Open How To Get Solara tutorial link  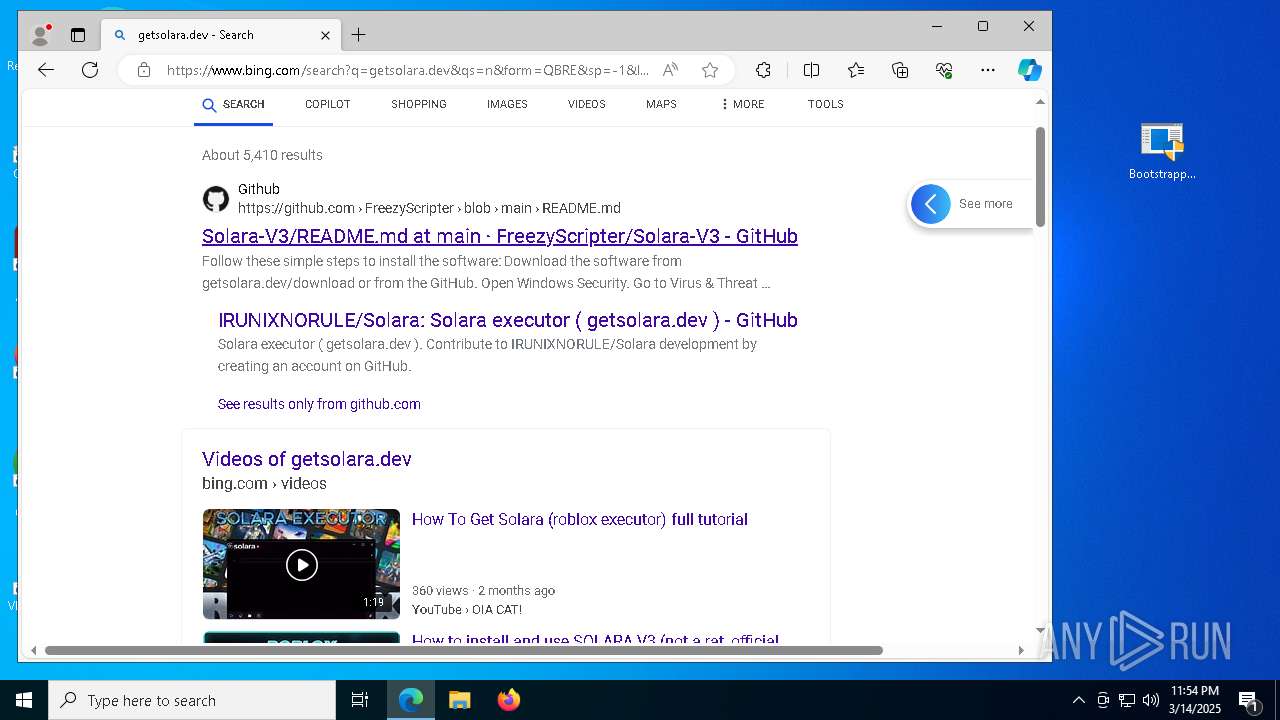coord(580,519)
